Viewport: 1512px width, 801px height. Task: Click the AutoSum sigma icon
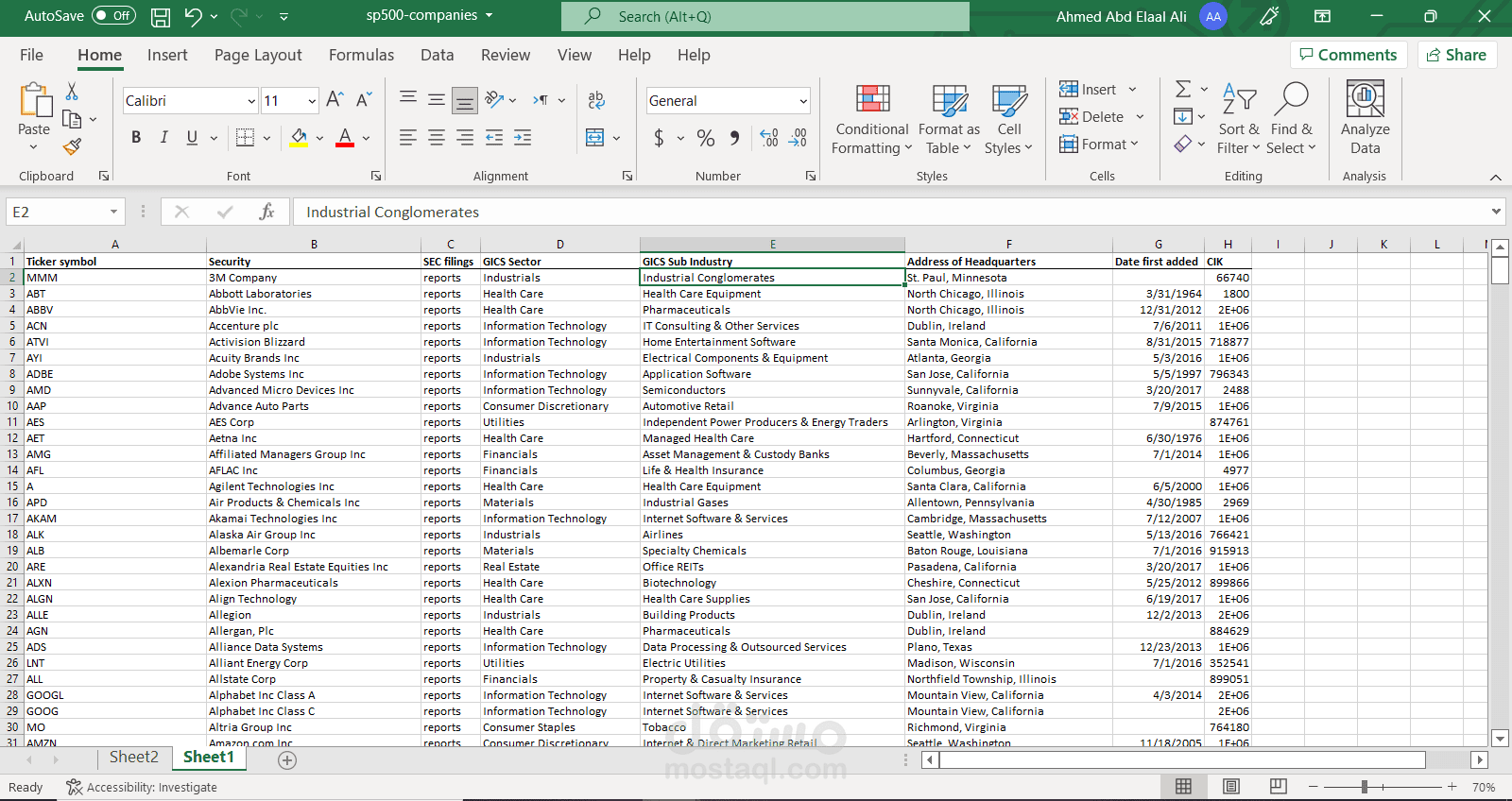[1183, 89]
